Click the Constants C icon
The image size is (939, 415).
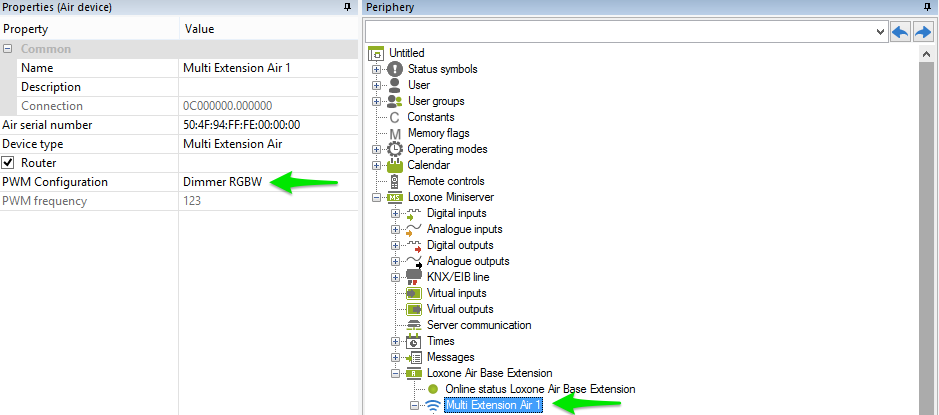click(x=394, y=117)
